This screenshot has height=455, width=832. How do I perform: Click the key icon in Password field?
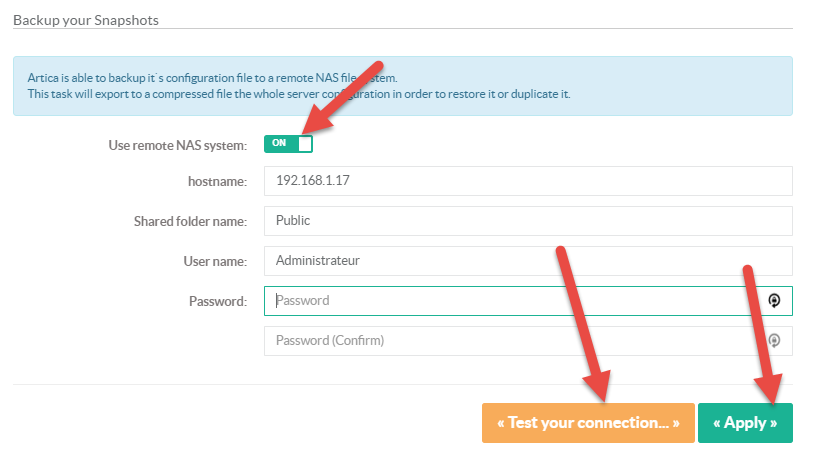[x=774, y=301]
